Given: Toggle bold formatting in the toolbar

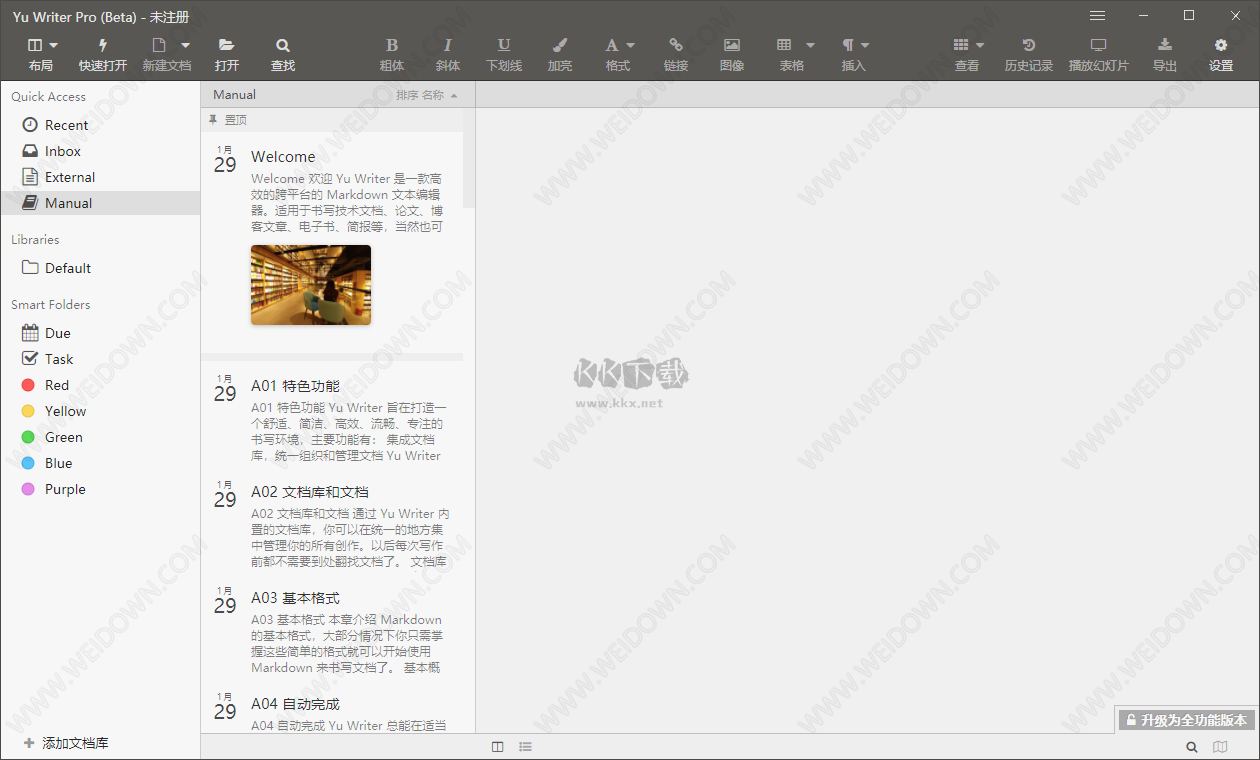Looking at the screenshot, I should (x=391, y=53).
